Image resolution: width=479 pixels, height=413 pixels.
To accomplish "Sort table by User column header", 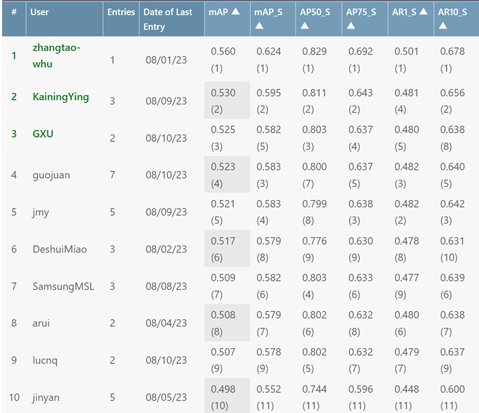I will click(x=39, y=12).
